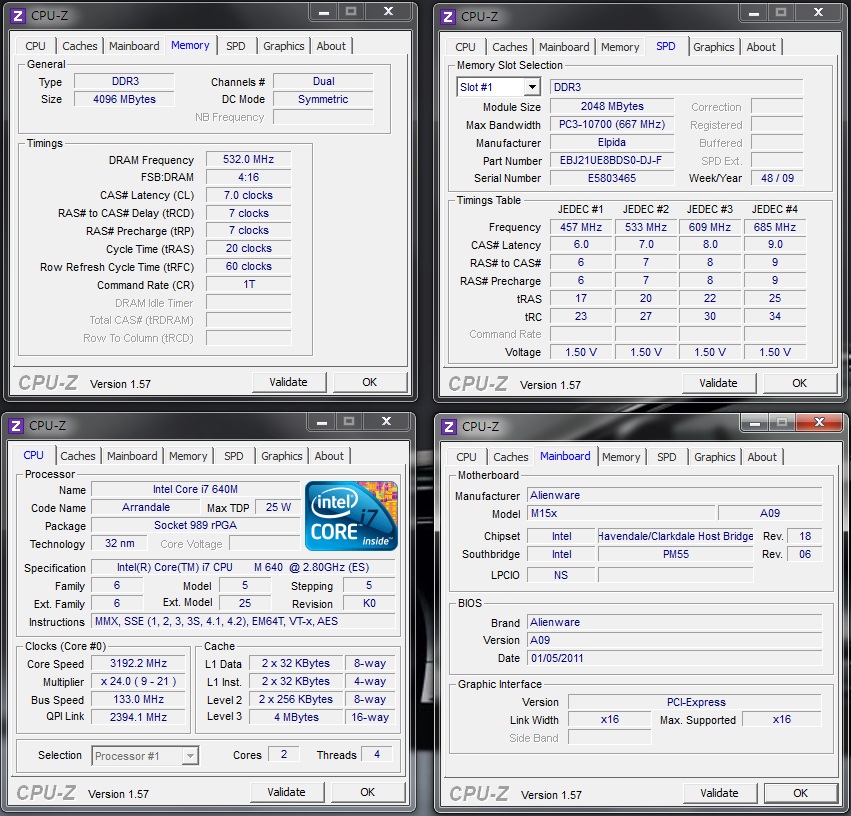
Task: Click the Level 3 cache size 4 MBytes
Action: click(x=296, y=717)
